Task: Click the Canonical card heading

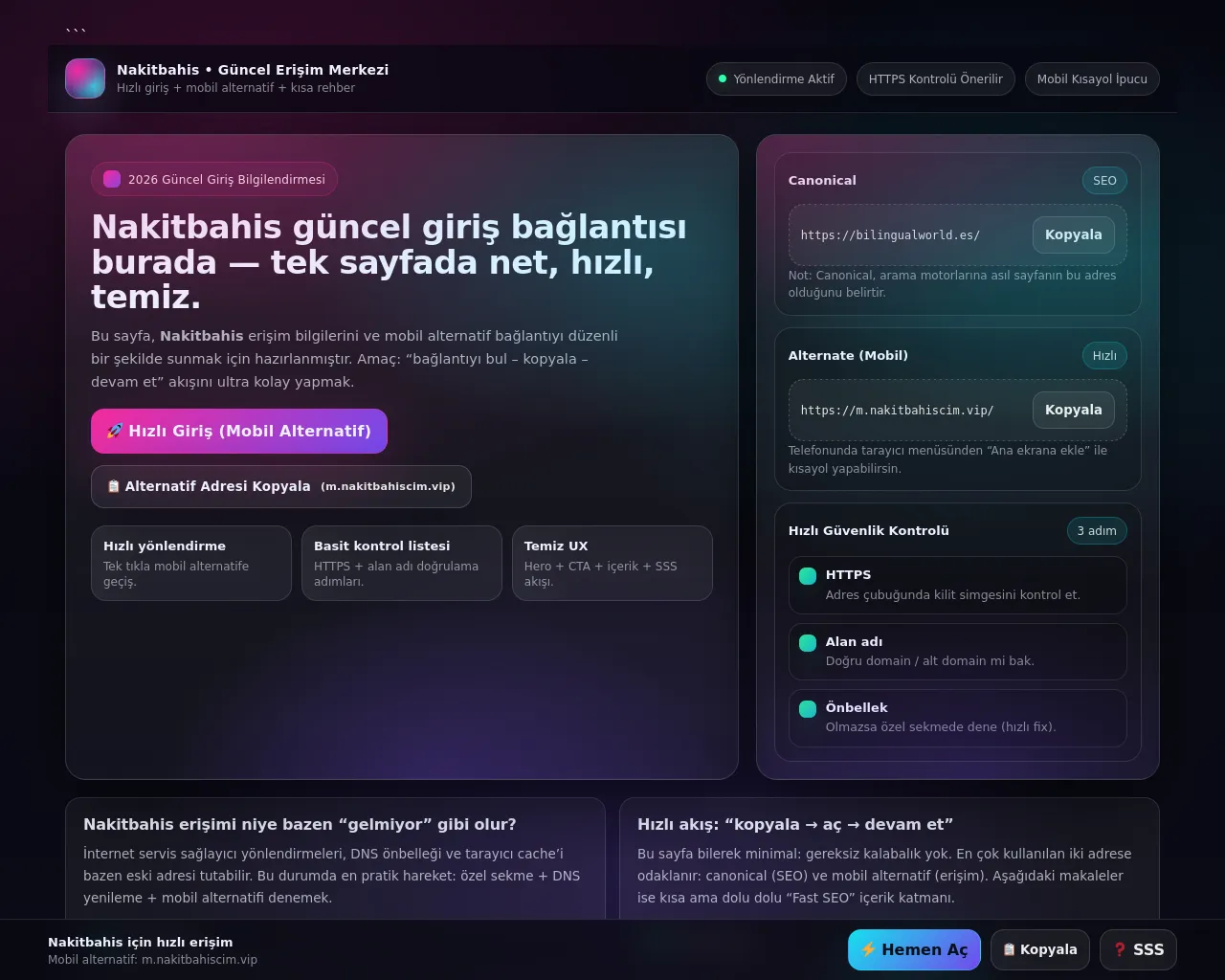Action: (822, 180)
